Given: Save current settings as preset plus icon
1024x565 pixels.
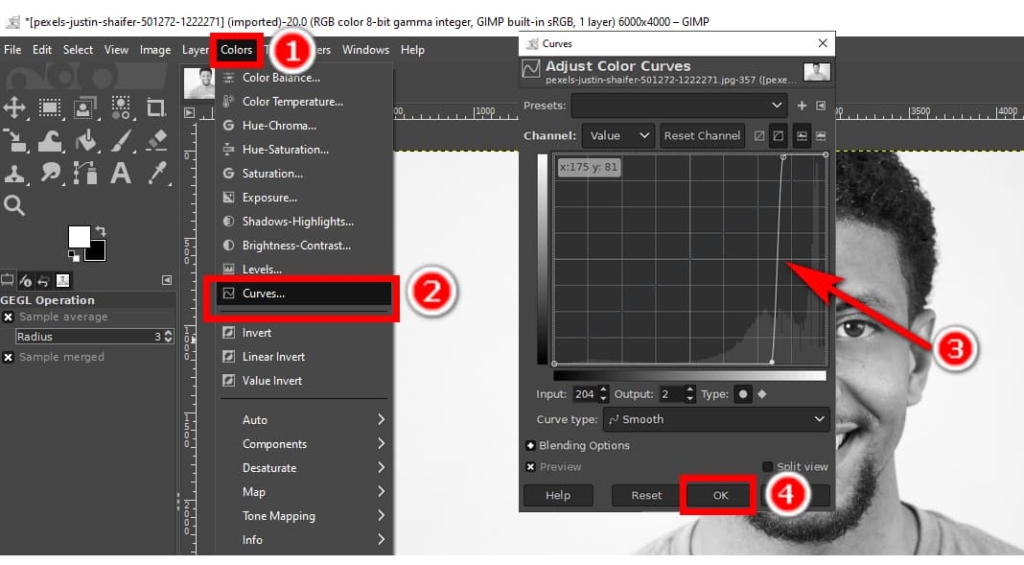Looking at the screenshot, I should coord(802,105).
